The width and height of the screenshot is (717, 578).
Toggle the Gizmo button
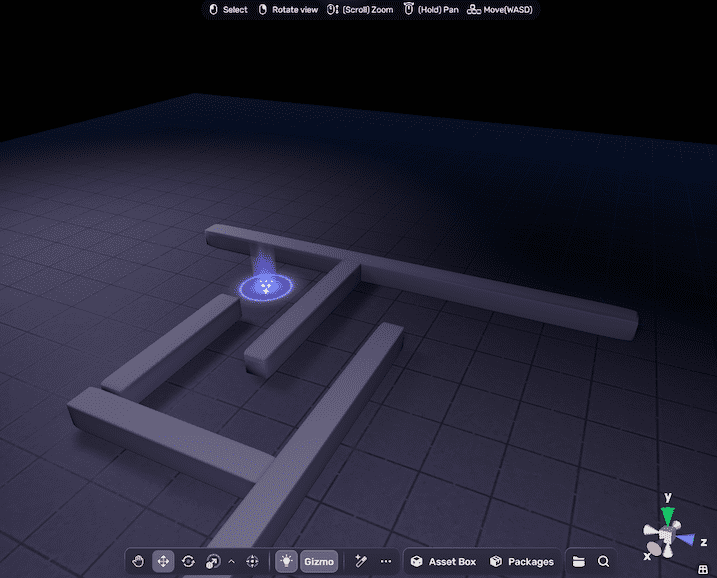[319, 561]
